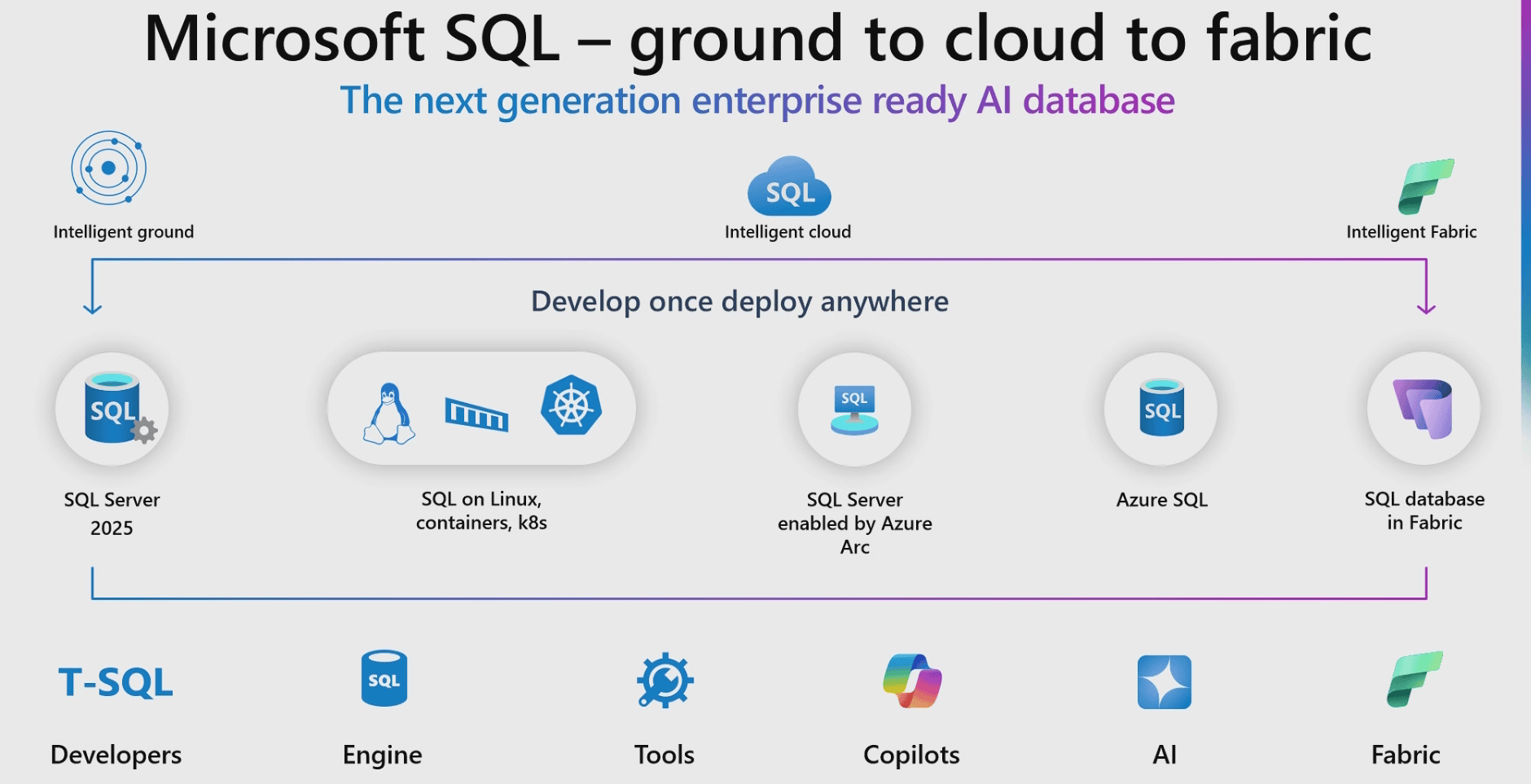Viewport: 1531px width, 784px height.
Task: Select the Azure Arc SQL Server icon
Action: 854,410
